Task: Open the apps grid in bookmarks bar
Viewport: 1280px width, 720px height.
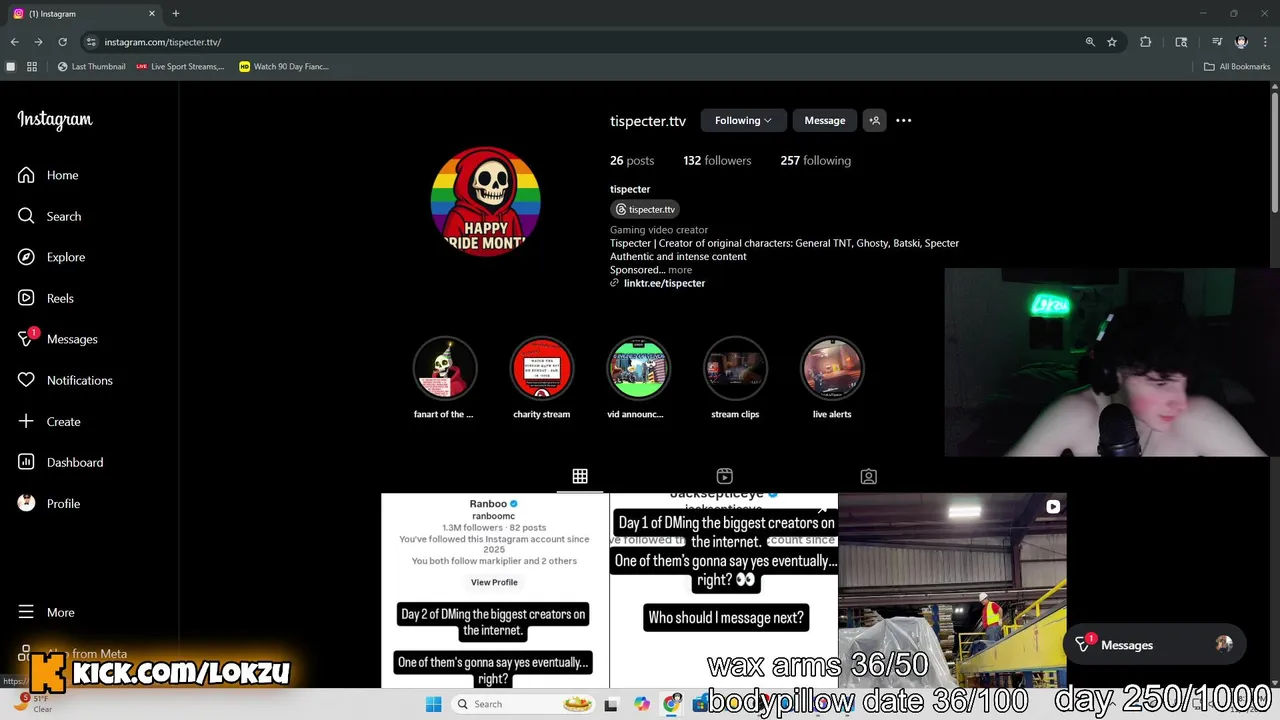Action: tap(32, 67)
